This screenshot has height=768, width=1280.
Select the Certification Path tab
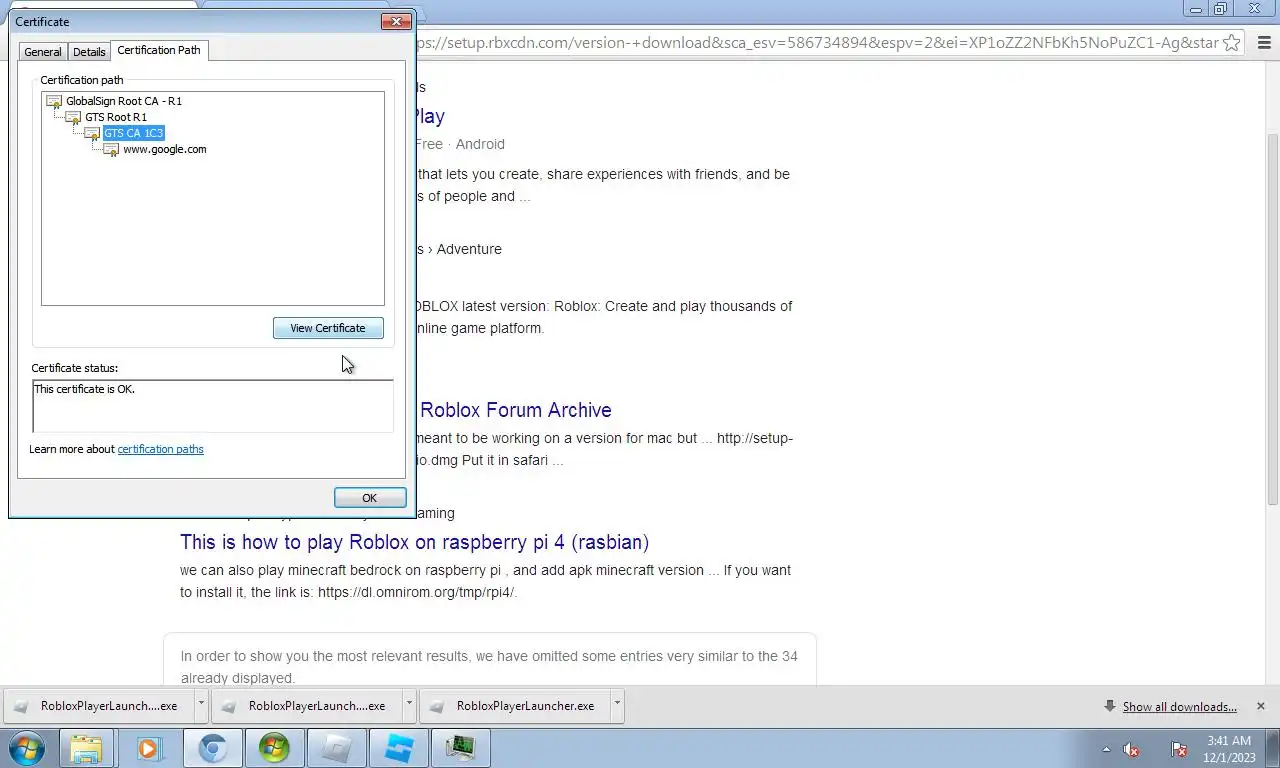[x=159, y=50]
